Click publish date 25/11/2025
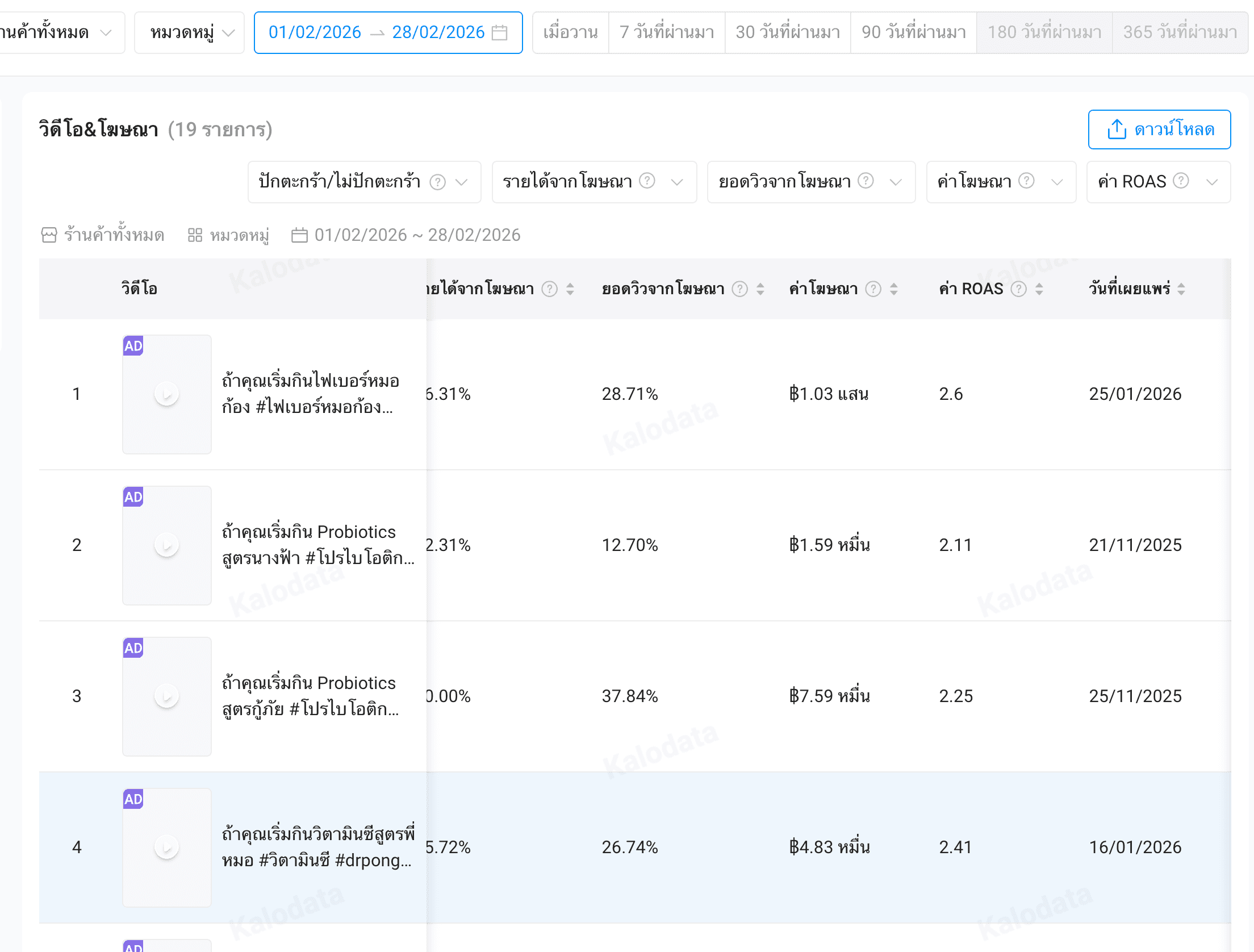Viewport: 1254px width, 952px height. tap(1135, 696)
